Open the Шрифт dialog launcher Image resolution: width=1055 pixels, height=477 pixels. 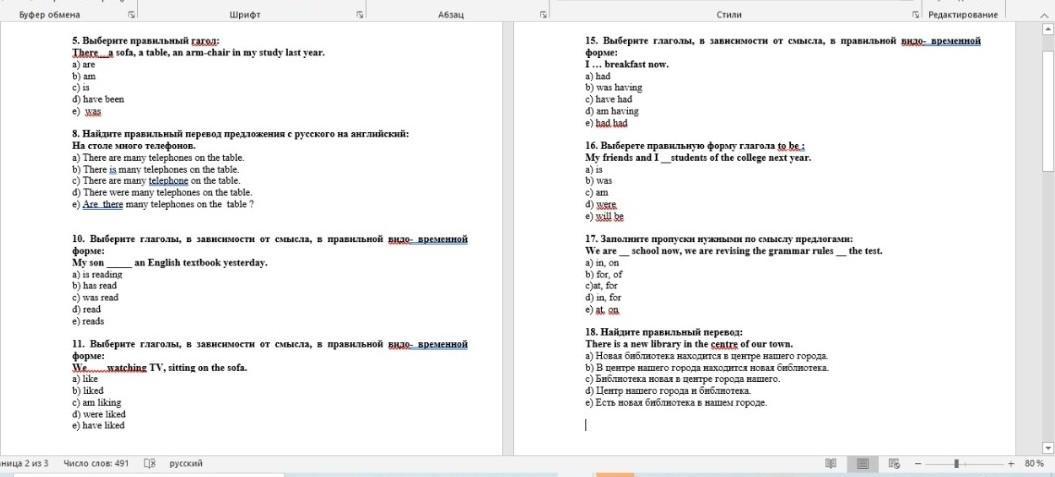coord(360,15)
